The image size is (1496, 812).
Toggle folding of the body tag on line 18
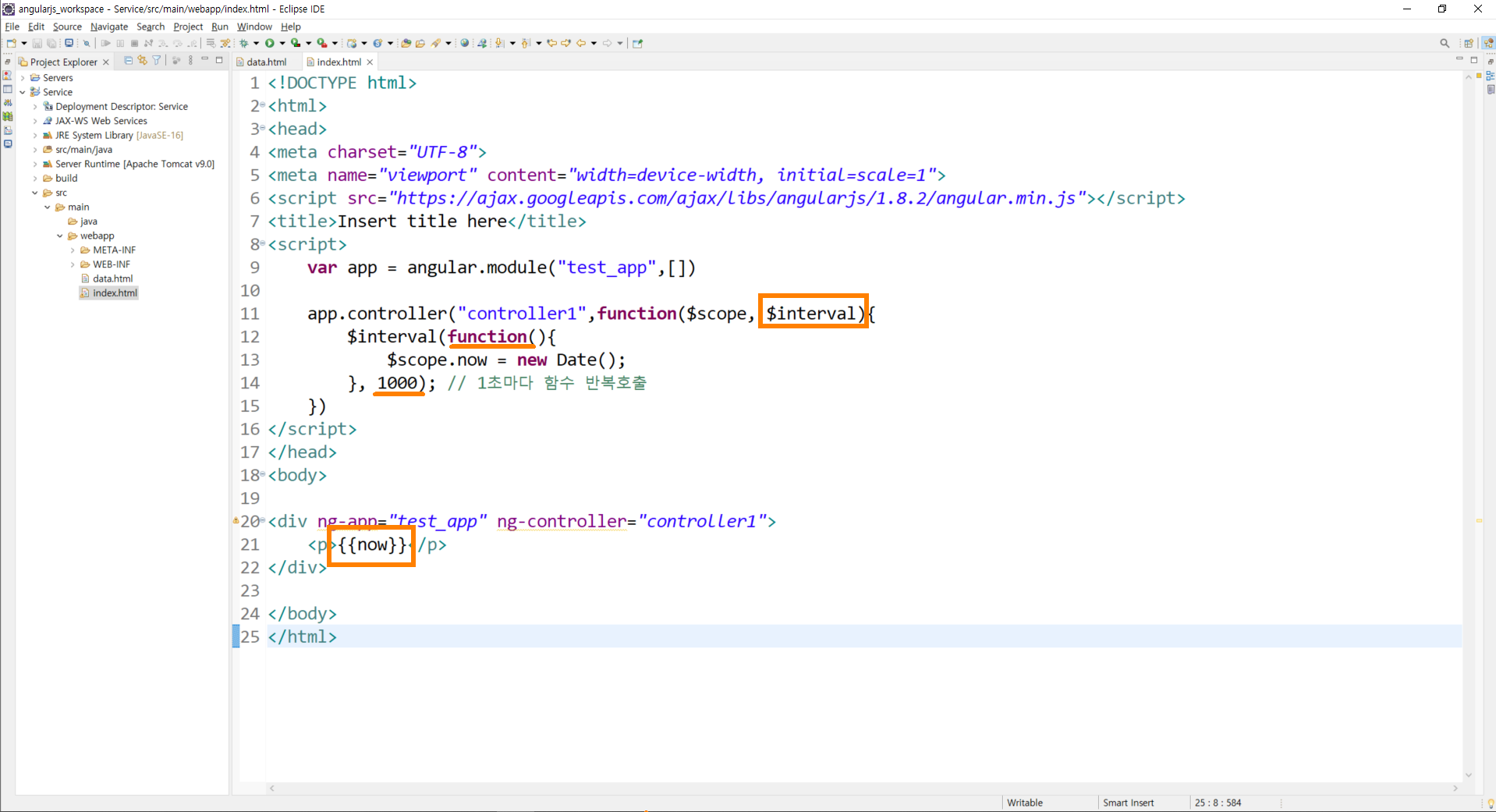coord(263,474)
